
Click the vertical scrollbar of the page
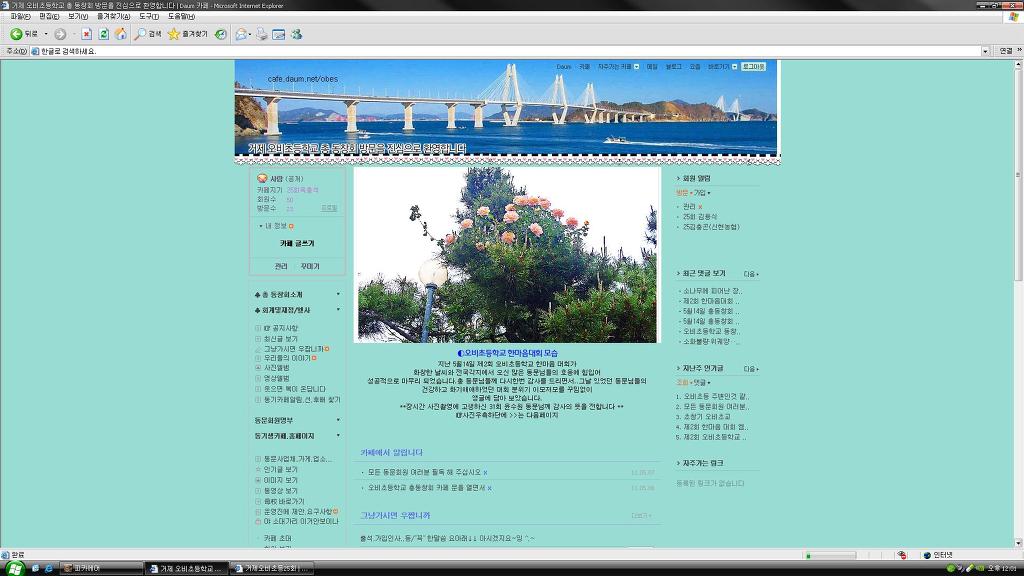pyautogui.click(x=1018, y=302)
